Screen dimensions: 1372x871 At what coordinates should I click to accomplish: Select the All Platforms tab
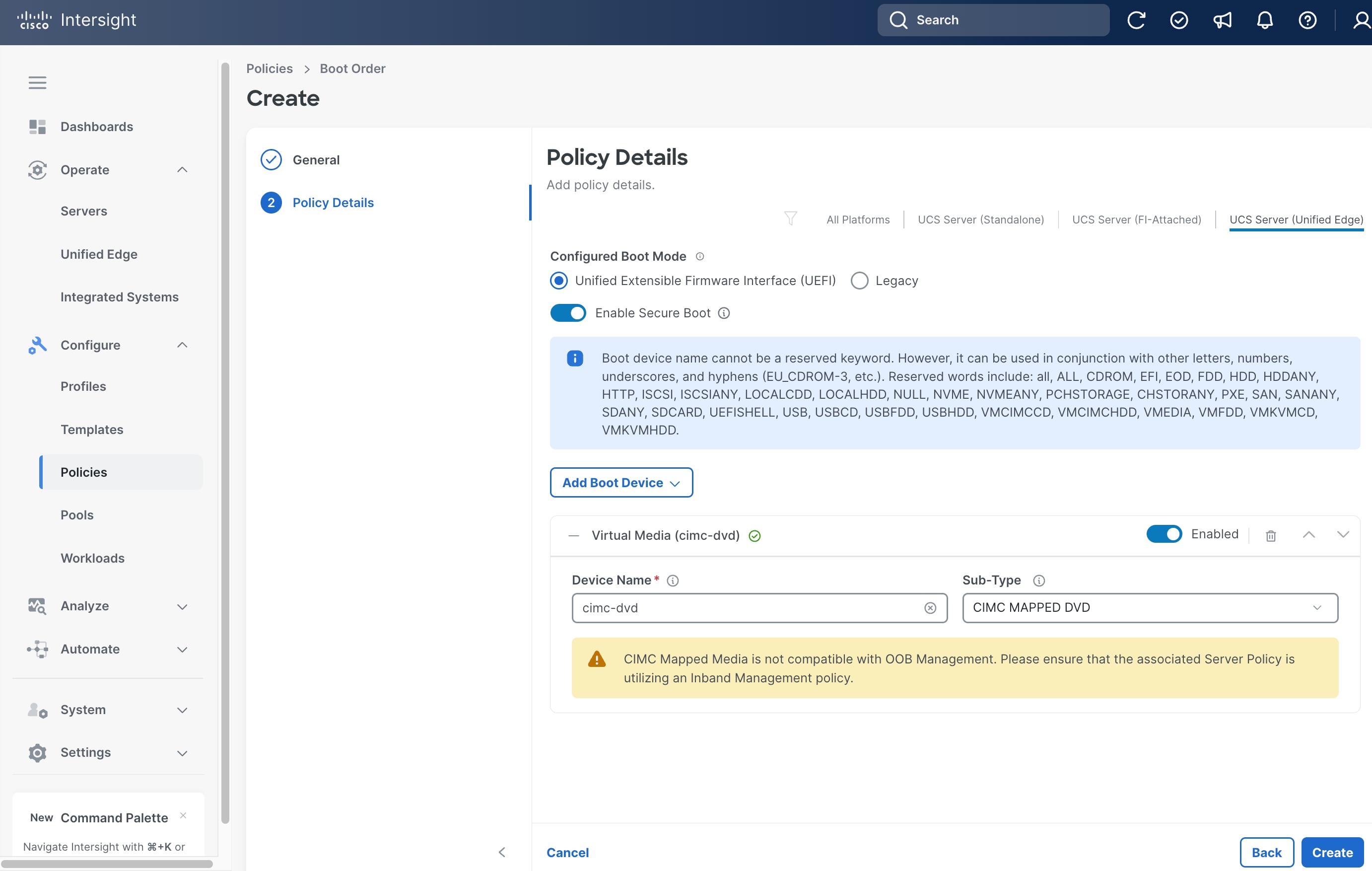pyautogui.click(x=858, y=220)
